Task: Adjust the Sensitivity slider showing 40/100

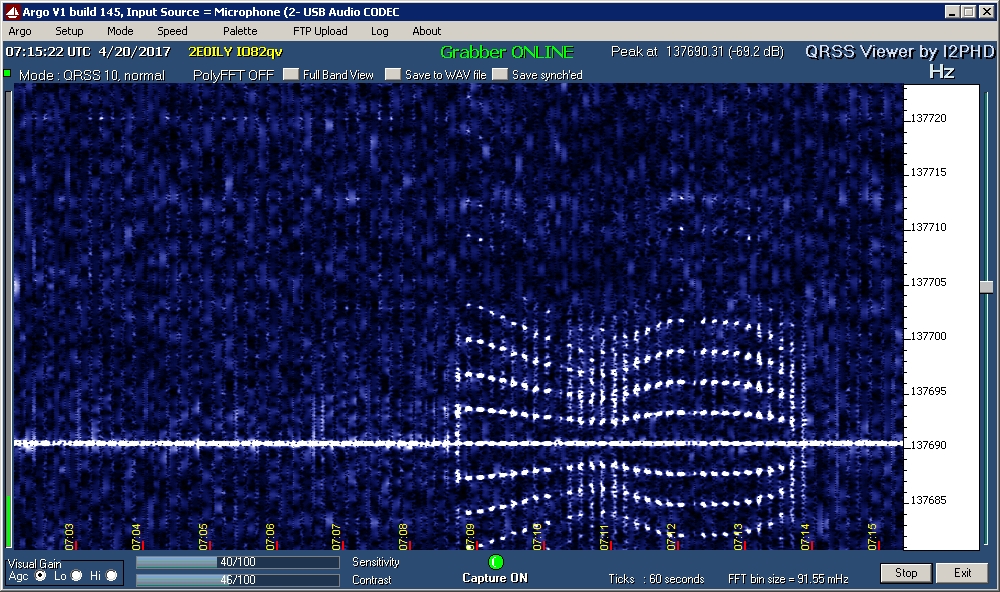Action: (237, 562)
